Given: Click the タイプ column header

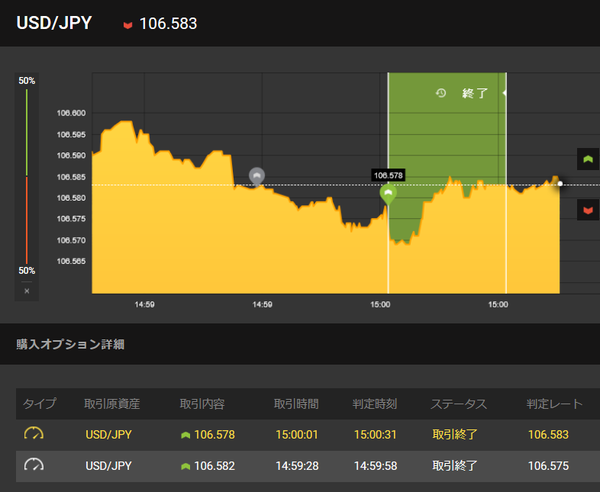Looking at the screenshot, I should click(39, 404).
